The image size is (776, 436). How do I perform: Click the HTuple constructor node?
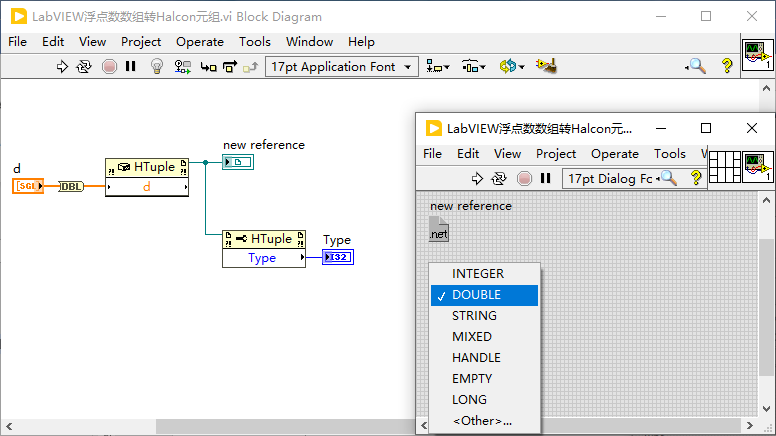(147, 168)
